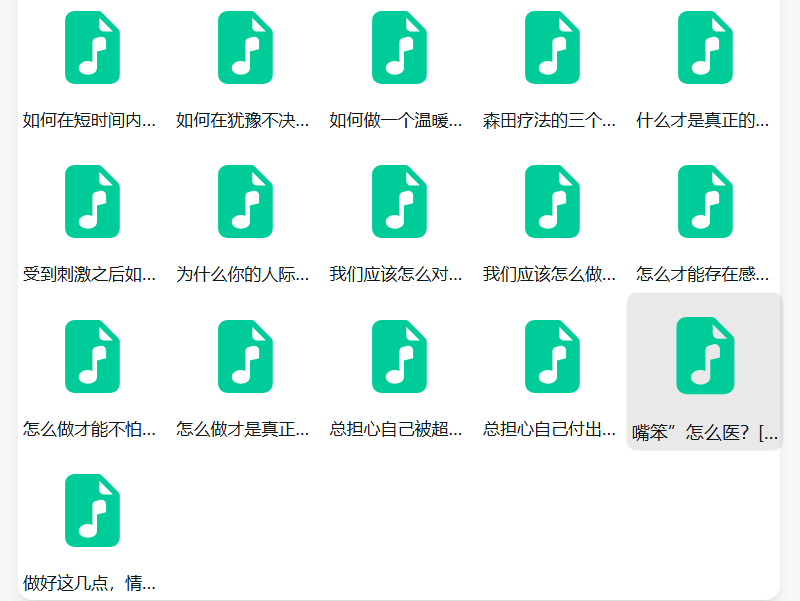Screen dimensions: 800x601
Task: Select audio file icon above 我们应该怎么做...
Action: pos(552,202)
